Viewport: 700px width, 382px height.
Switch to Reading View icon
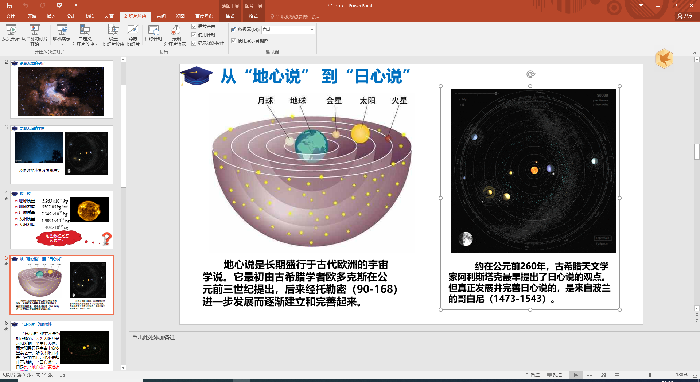click(604, 375)
